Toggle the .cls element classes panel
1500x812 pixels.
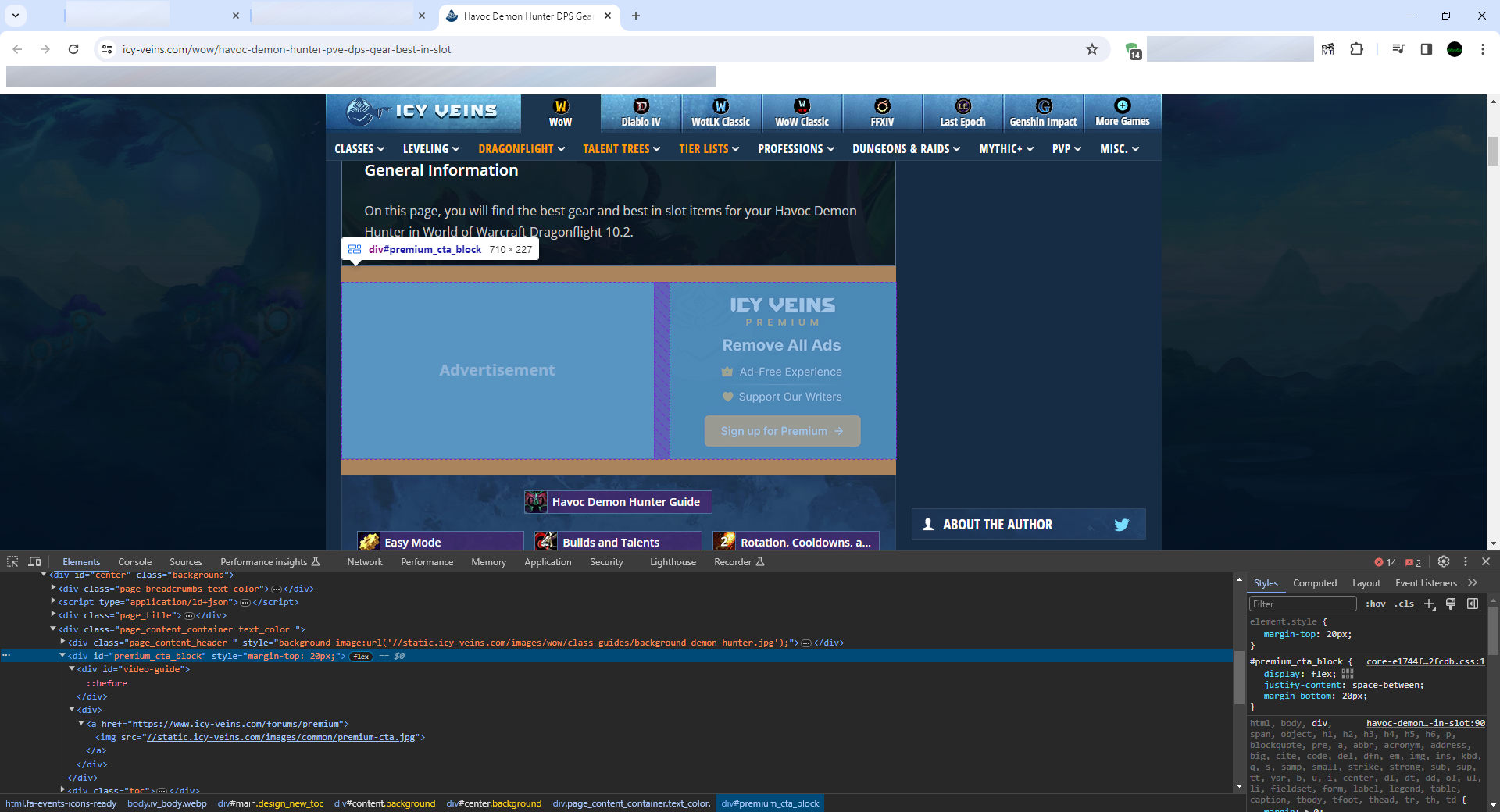[x=1404, y=604]
